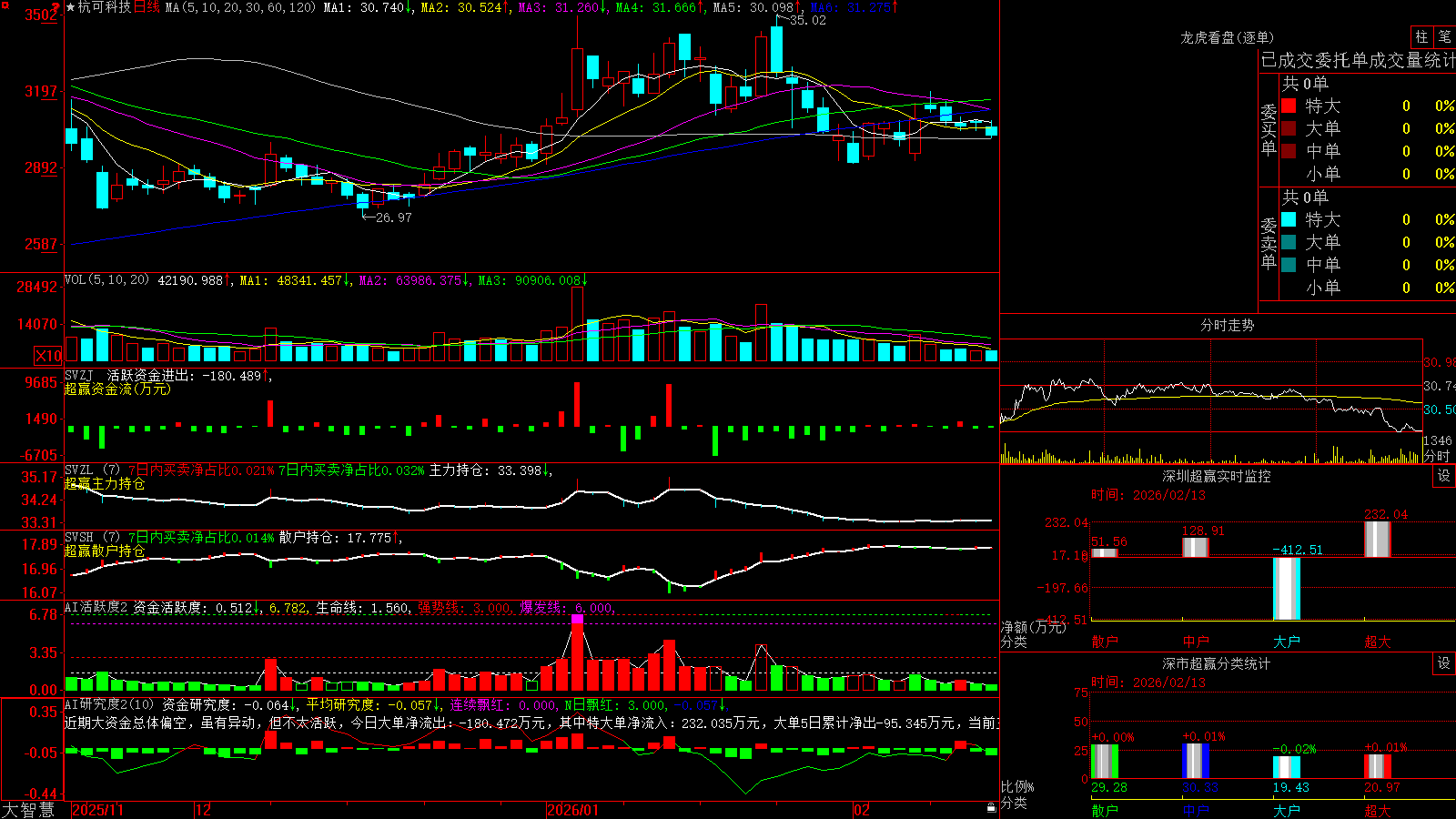The image size is (1456, 819).
Task: Click the 分时走势 panel title
Action: [x=1227, y=325]
